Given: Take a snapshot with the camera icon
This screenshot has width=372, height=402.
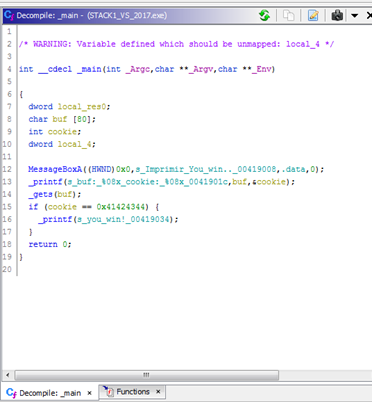Looking at the screenshot, I should [337, 15].
